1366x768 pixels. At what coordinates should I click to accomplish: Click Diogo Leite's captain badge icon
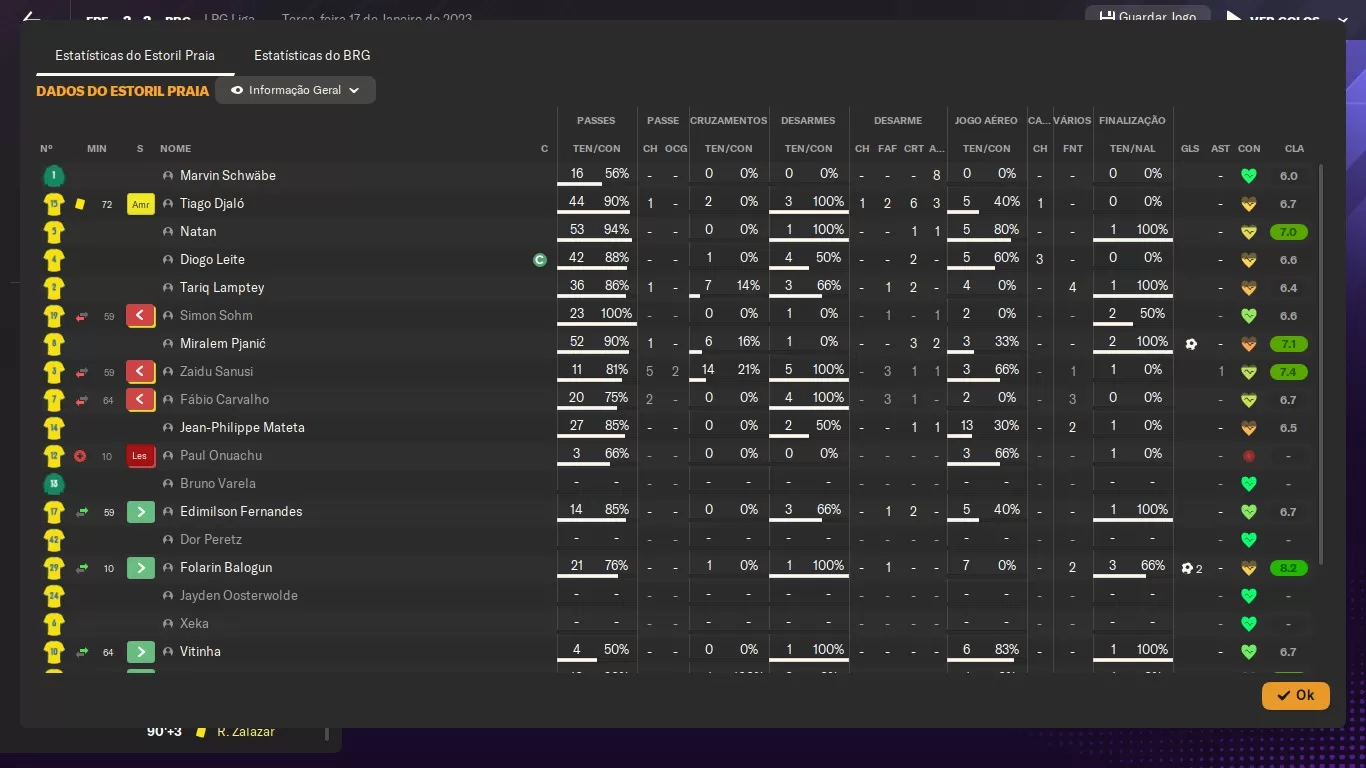click(540, 260)
